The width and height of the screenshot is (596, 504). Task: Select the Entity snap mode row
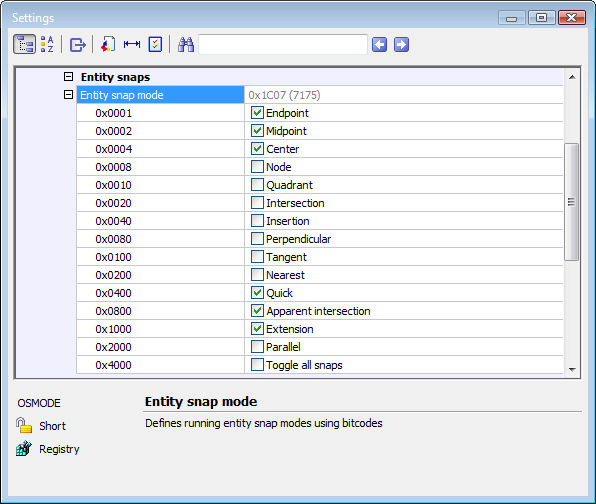pyautogui.click(x=320, y=95)
